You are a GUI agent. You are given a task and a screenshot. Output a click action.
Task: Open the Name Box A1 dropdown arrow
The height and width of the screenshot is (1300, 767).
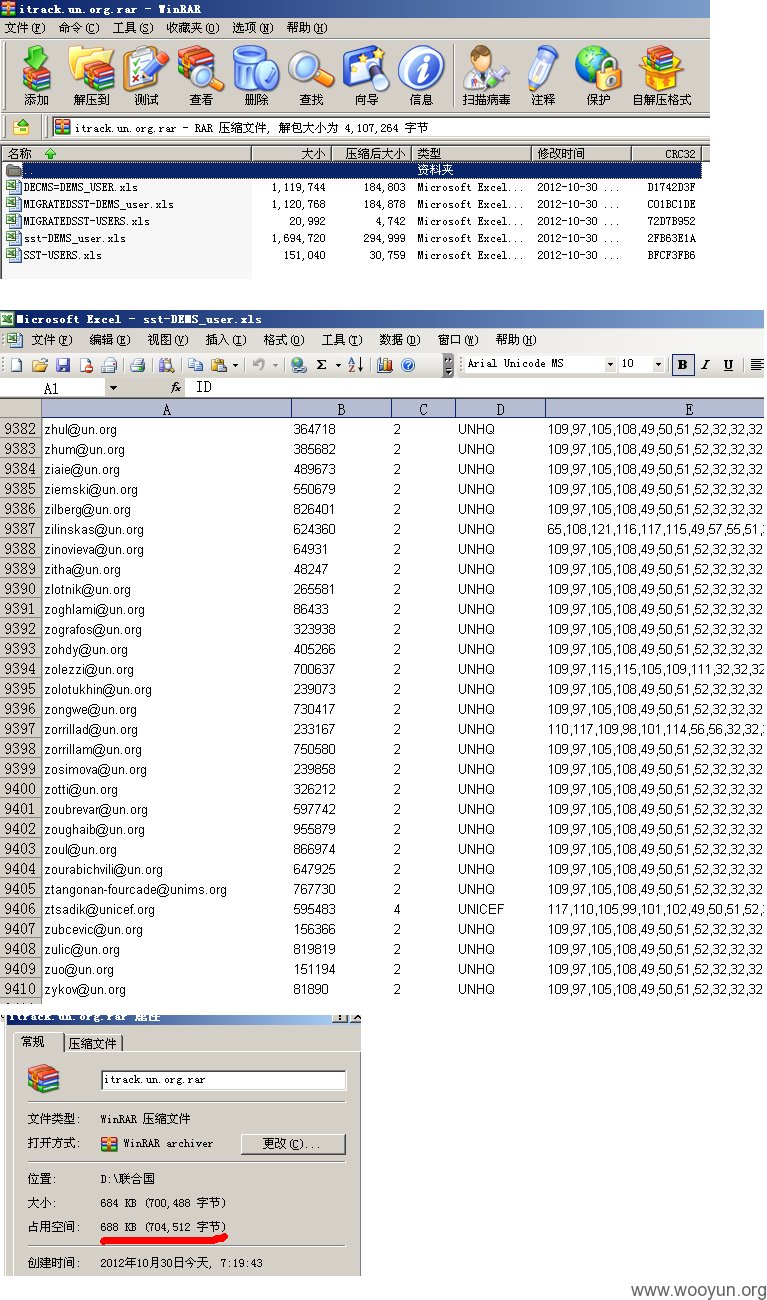point(112,388)
